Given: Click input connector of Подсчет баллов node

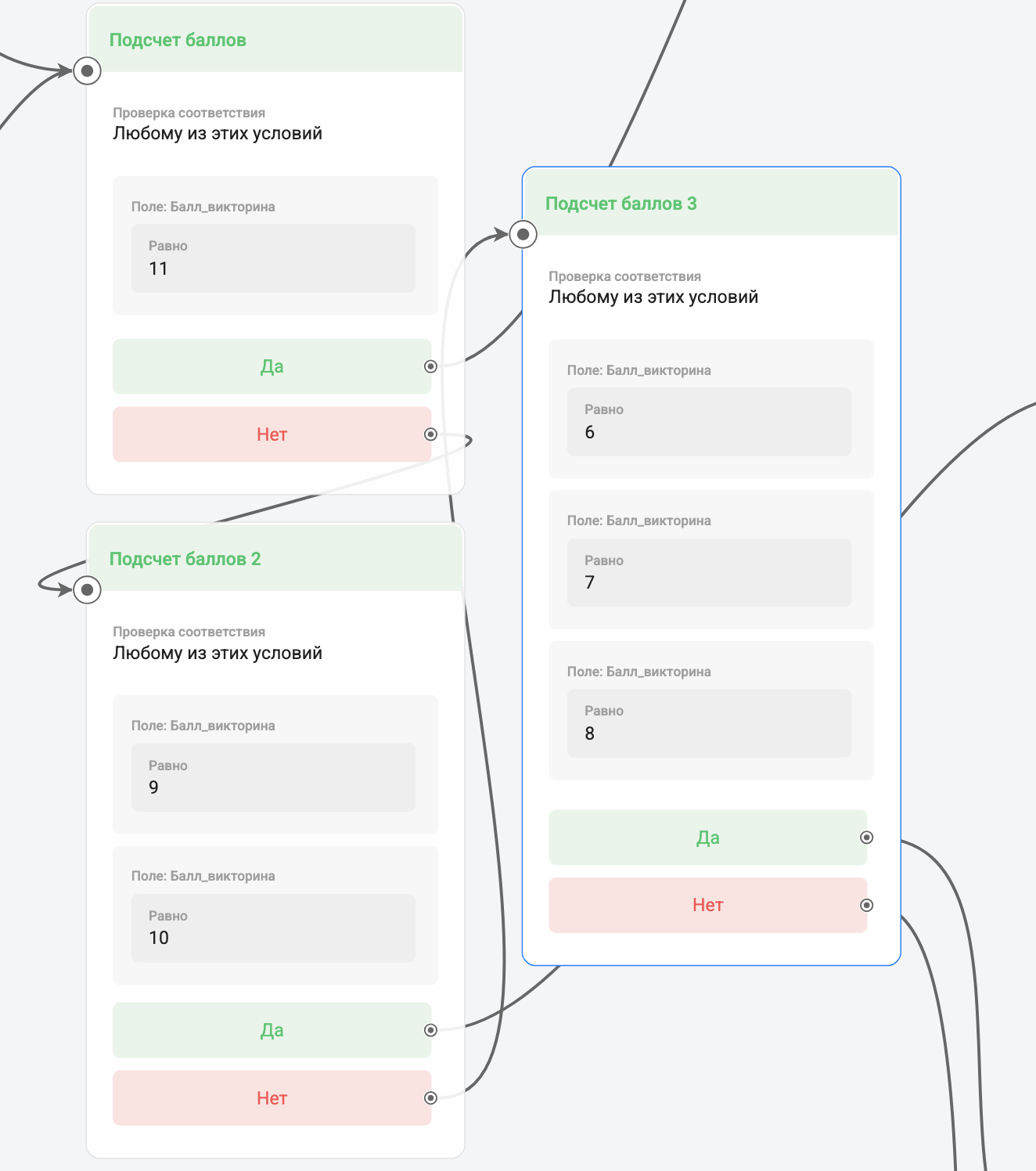Looking at the screenshot, I should (x=88, y=71).
